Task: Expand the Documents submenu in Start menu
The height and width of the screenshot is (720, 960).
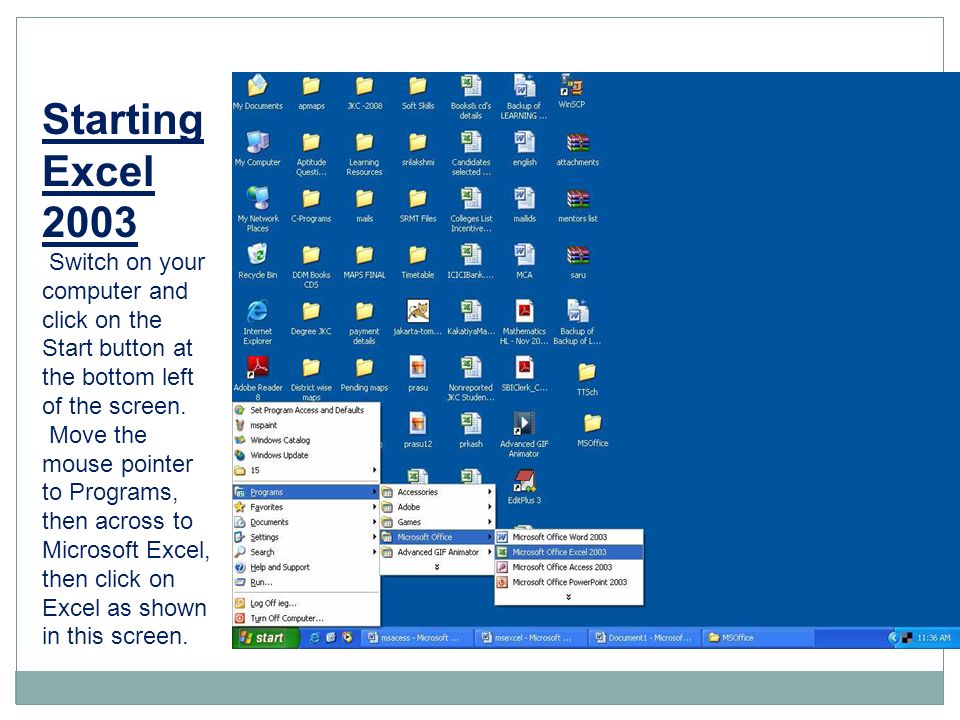Action: pos(306,522)
